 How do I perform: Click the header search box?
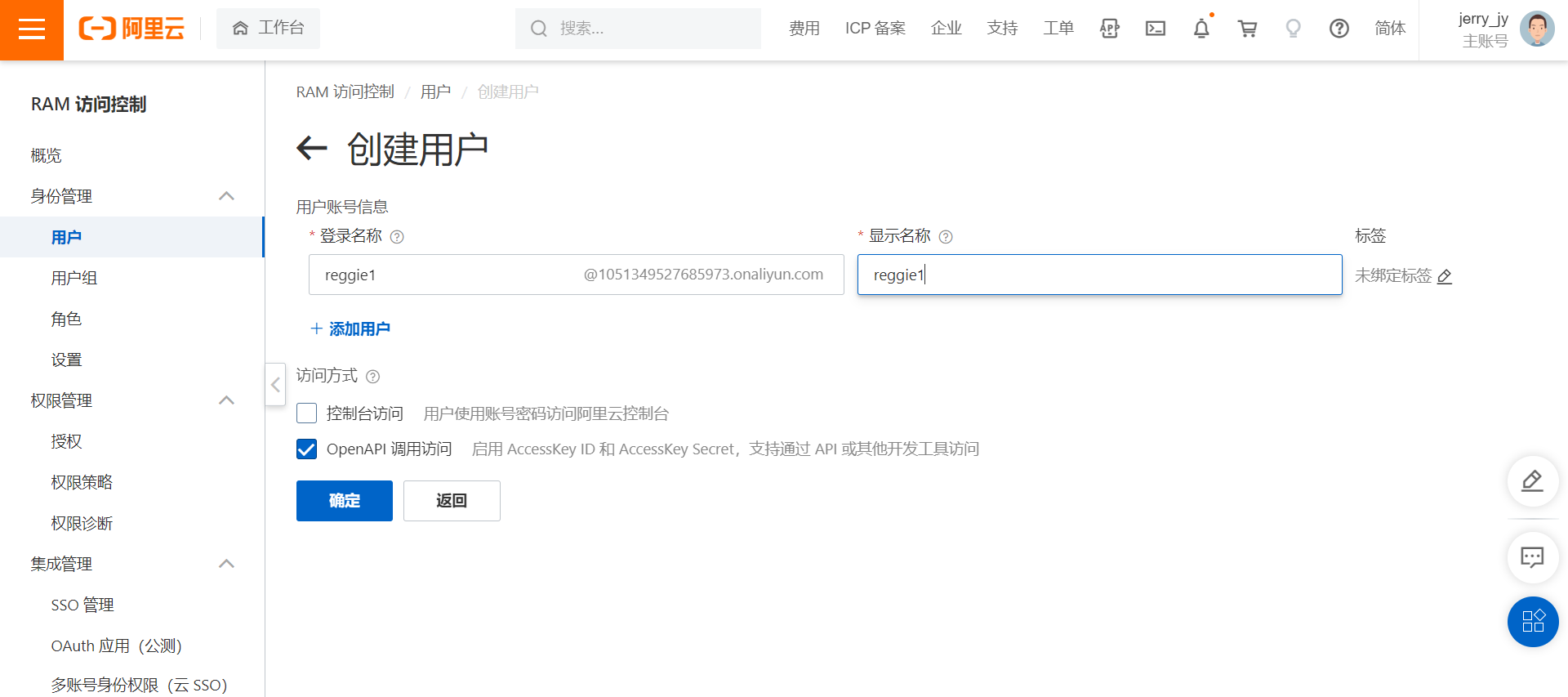[x=638, y=29]
